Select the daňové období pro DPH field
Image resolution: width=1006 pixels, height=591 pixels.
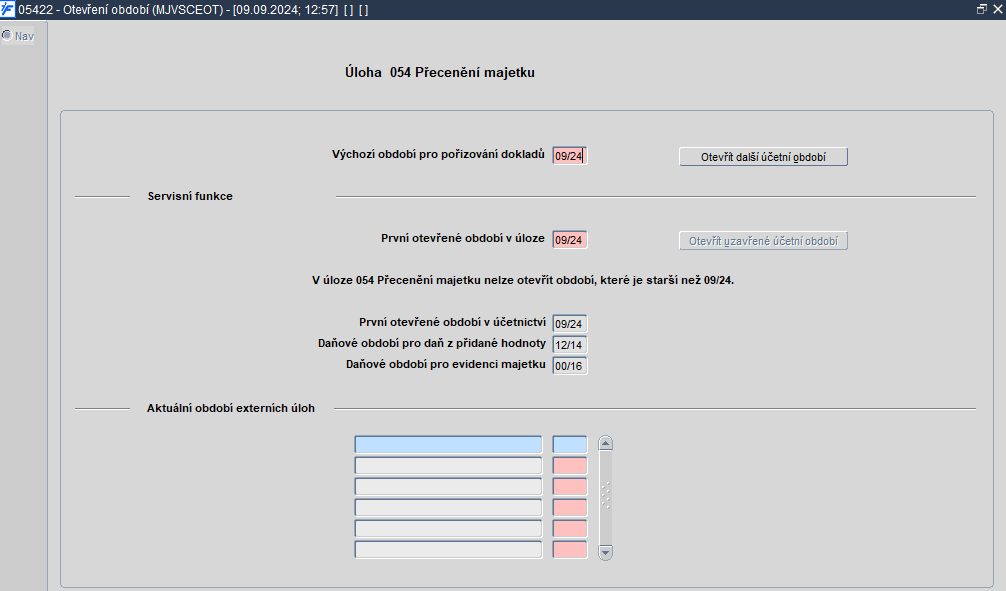[x=570, y=345]
